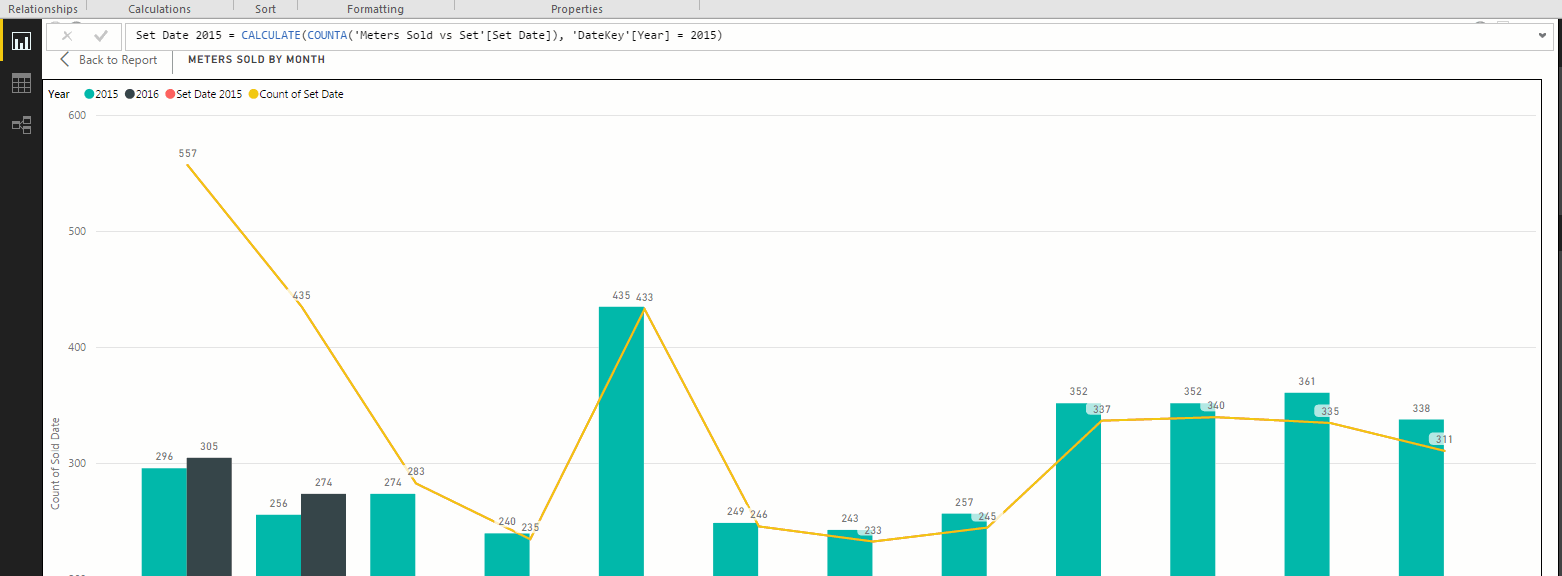Viewport: 1562px width, 576px height.
Task: Commit formula with checkmark icon
Action: 100,36
